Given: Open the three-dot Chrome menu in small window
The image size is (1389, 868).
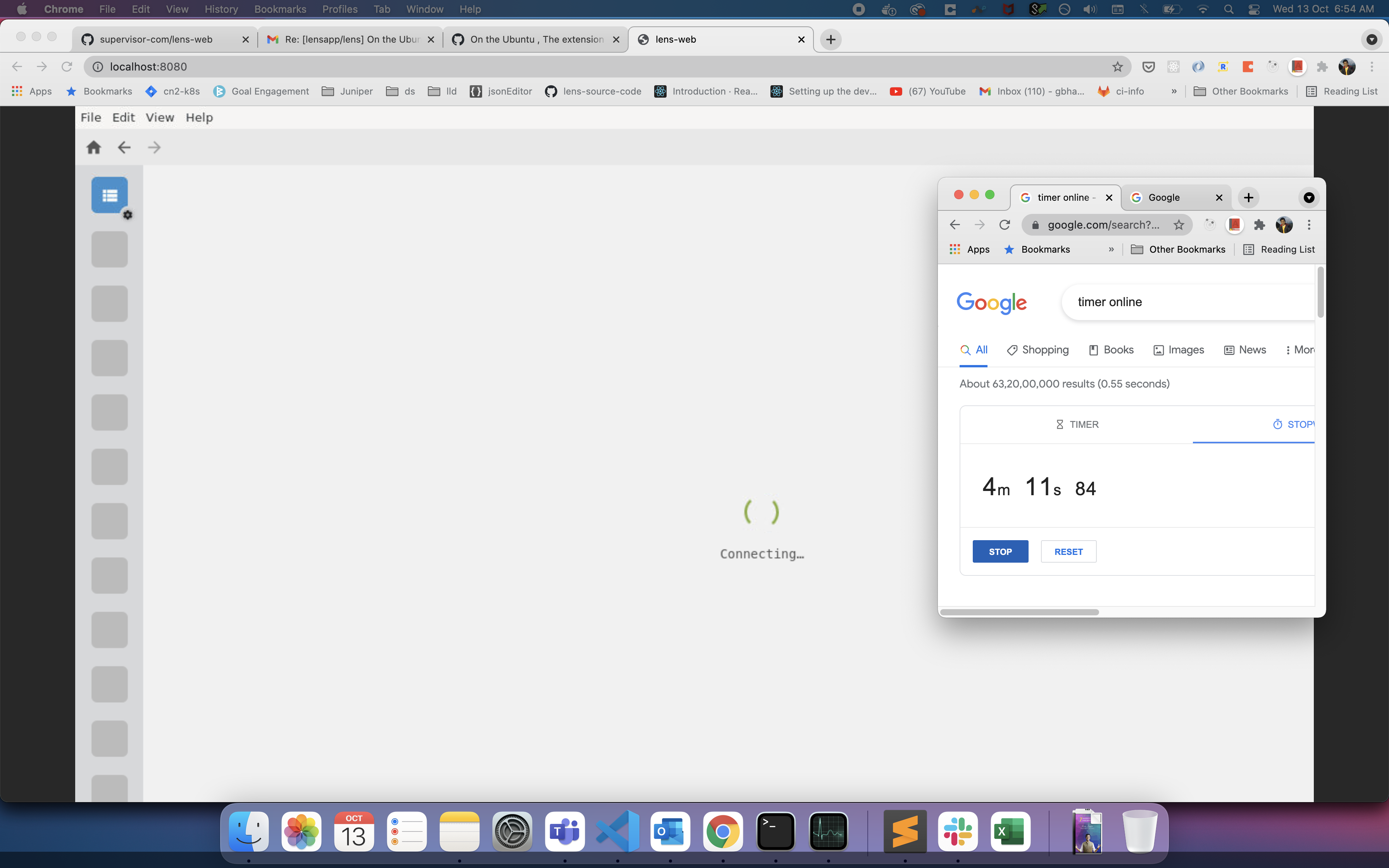Looking at the screenshot, I should (1309, 225).
